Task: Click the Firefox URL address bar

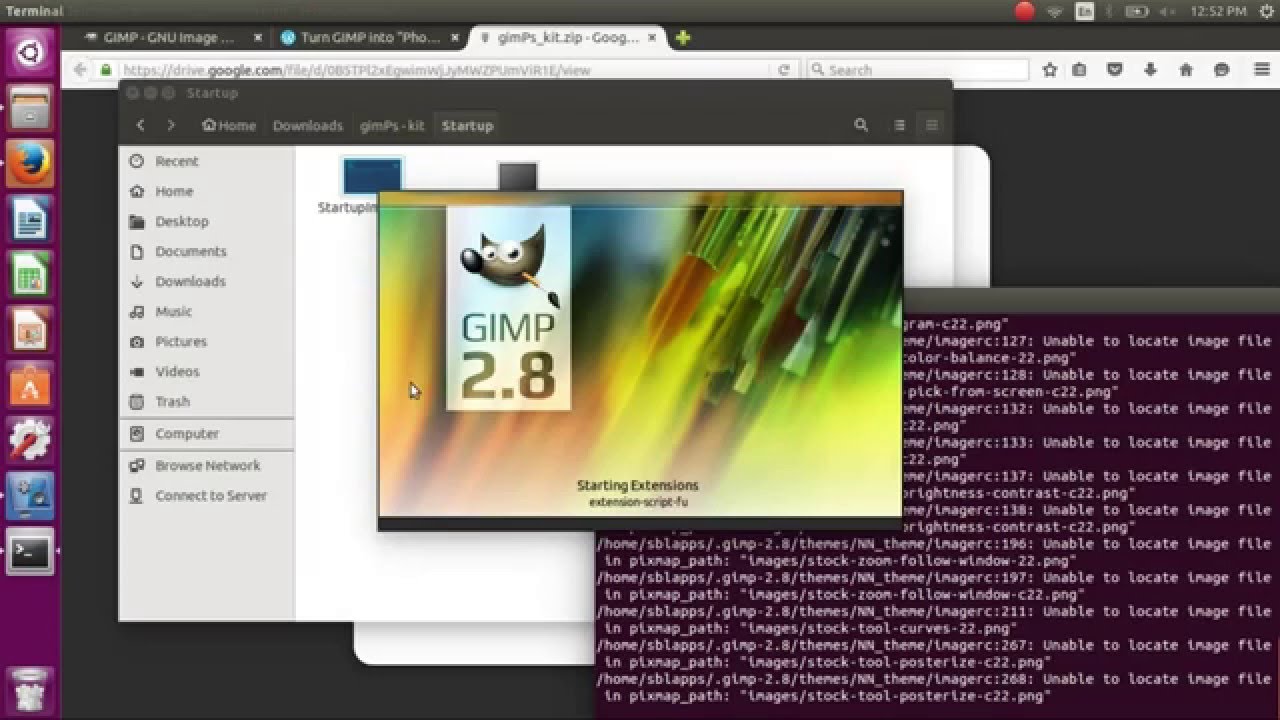Action: point(440,70)
